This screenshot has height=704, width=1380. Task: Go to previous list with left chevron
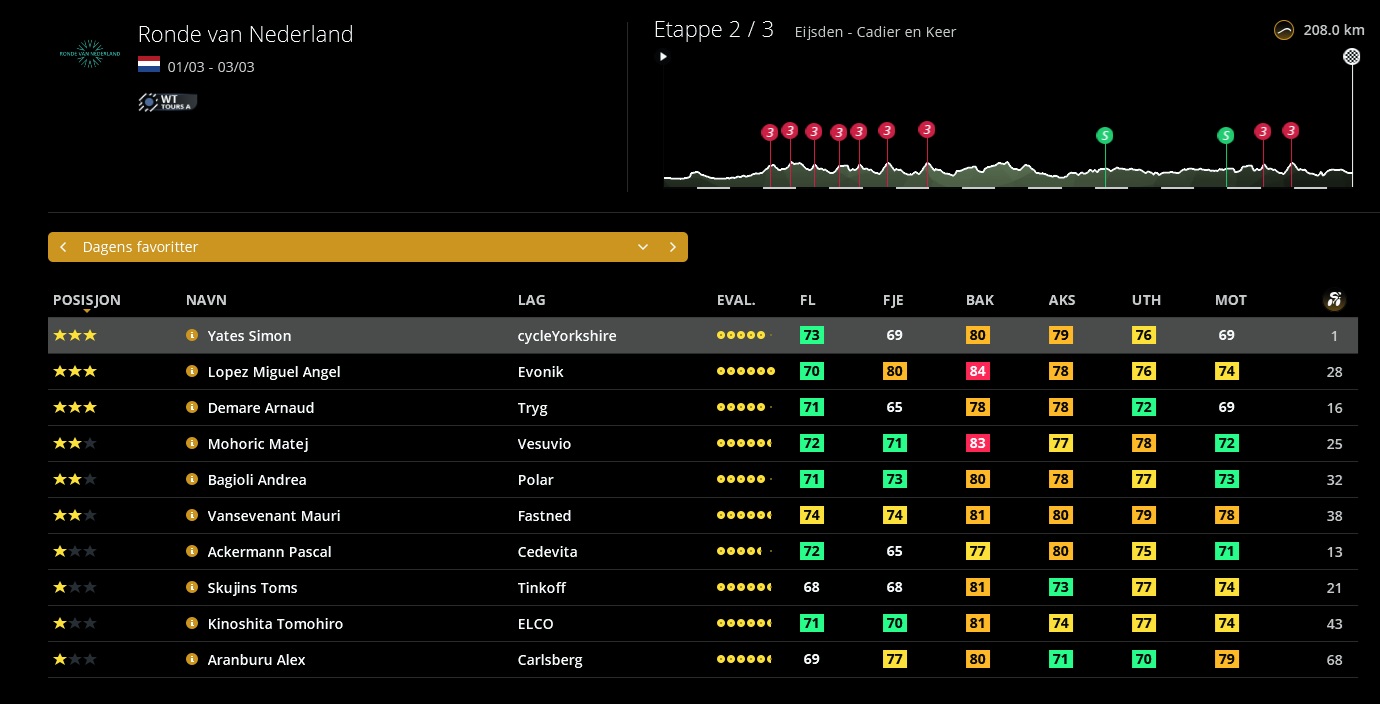[63, 247]
